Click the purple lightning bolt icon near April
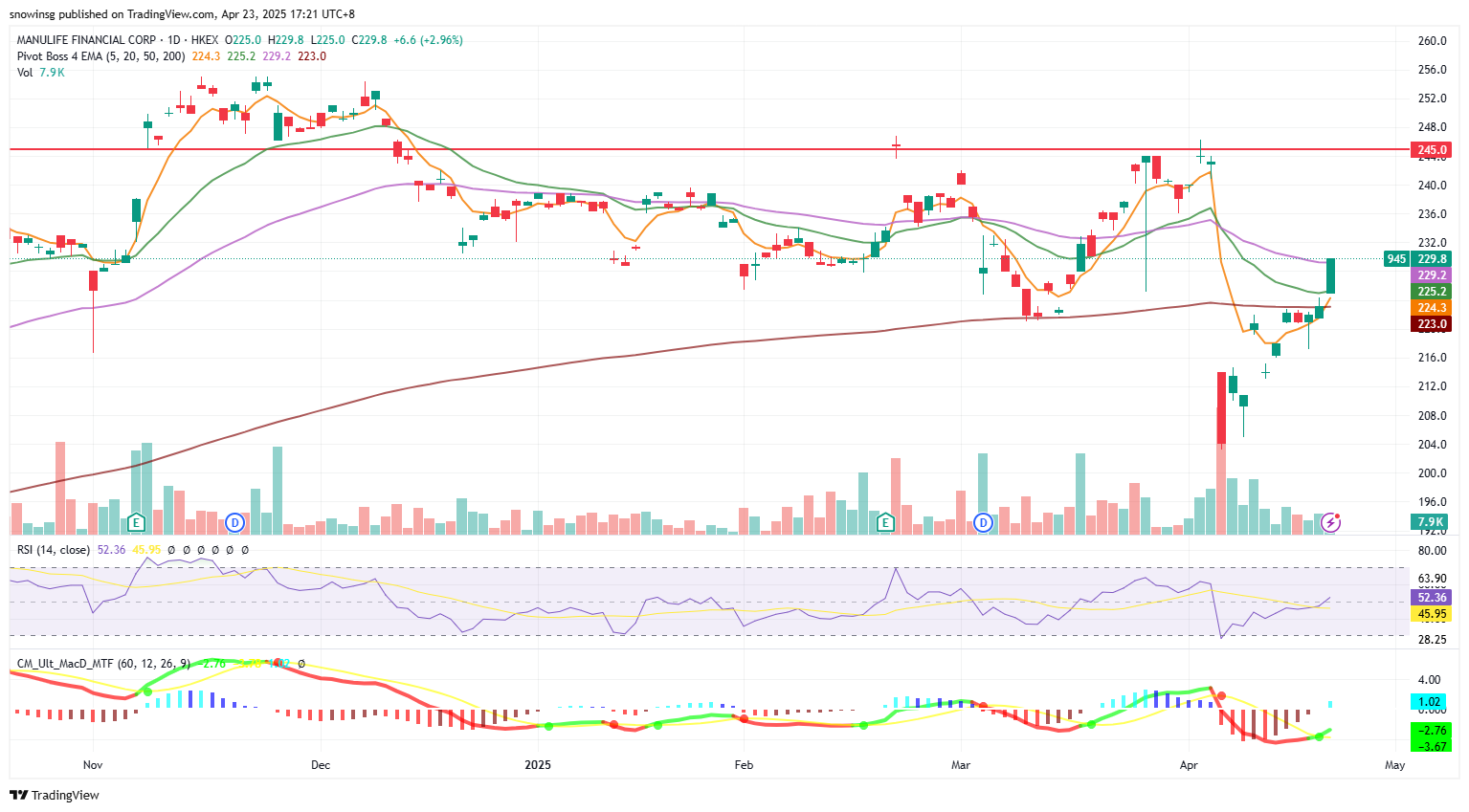The height and width of the screenshot is (812, 1469). click(1330, 522)
